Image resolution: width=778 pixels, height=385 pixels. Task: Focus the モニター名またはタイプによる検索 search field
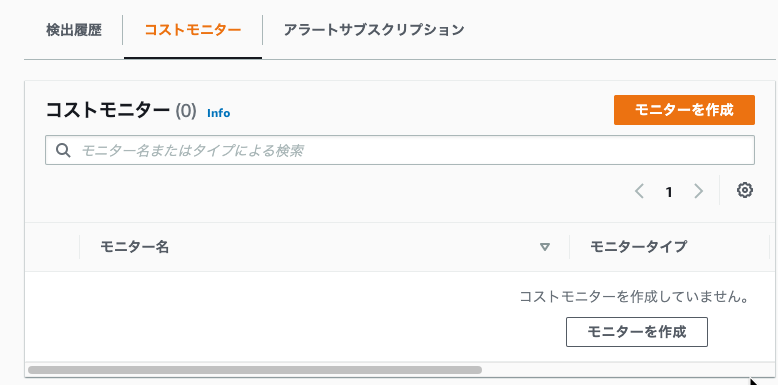pyautogui.click(x=400, y=150)
